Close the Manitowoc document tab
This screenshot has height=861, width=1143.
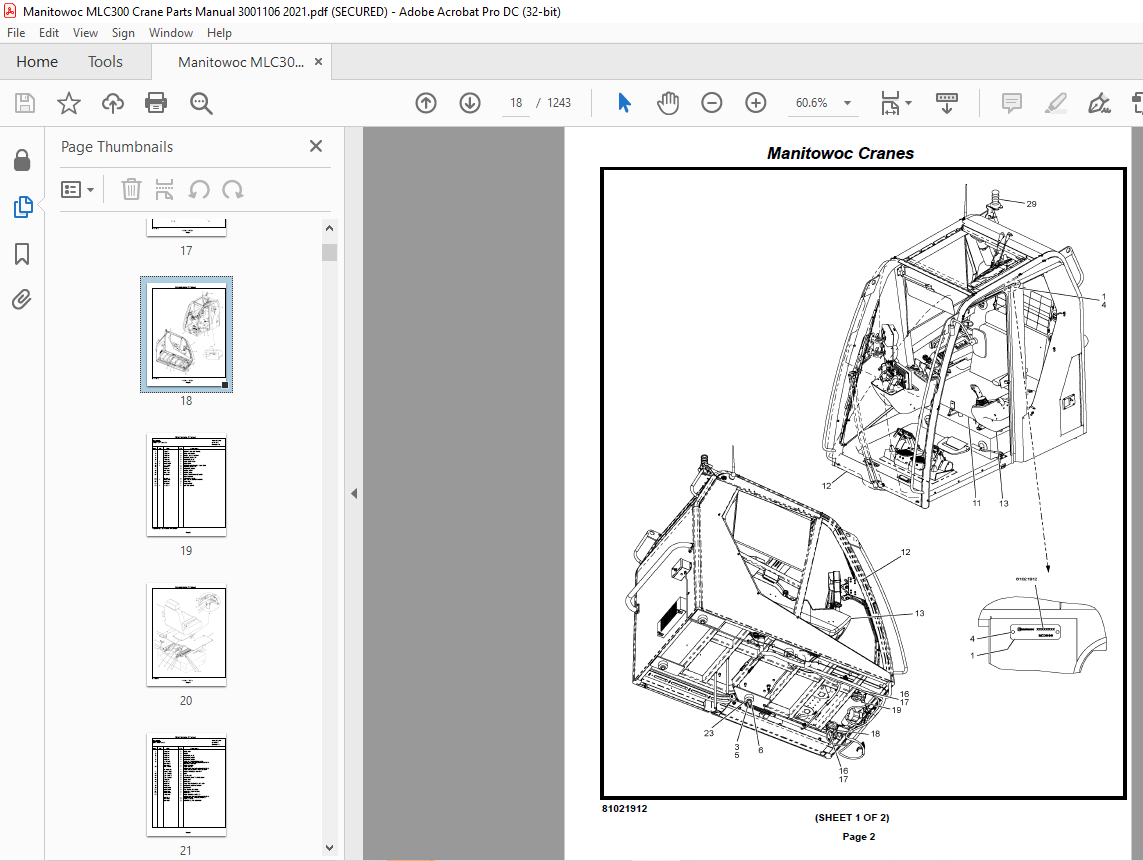tap(318, 62)
